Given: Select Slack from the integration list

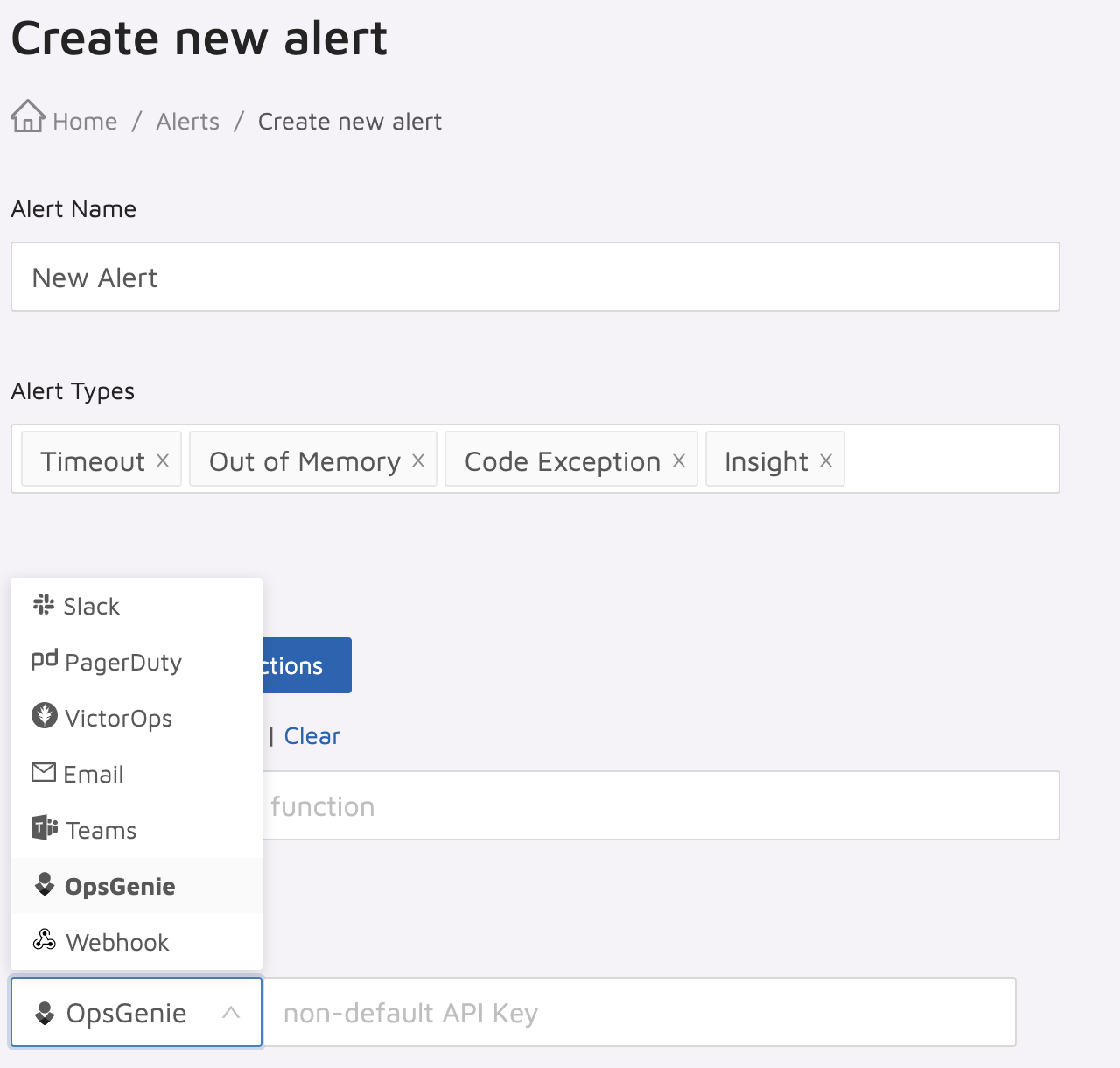Looking at the screenshot, I should tap(136, 606).
